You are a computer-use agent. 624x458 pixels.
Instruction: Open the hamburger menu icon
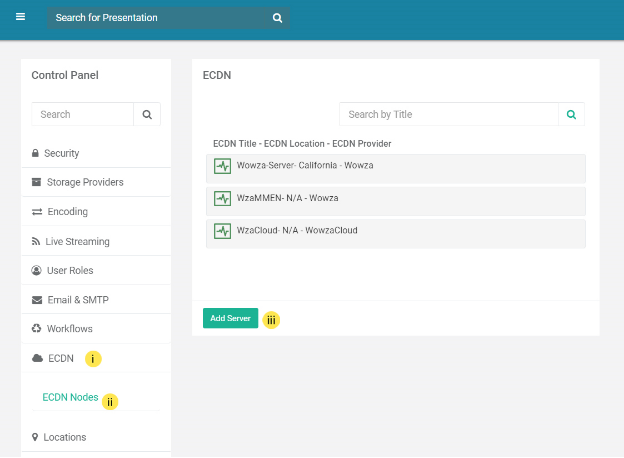(x=20, y=17)
